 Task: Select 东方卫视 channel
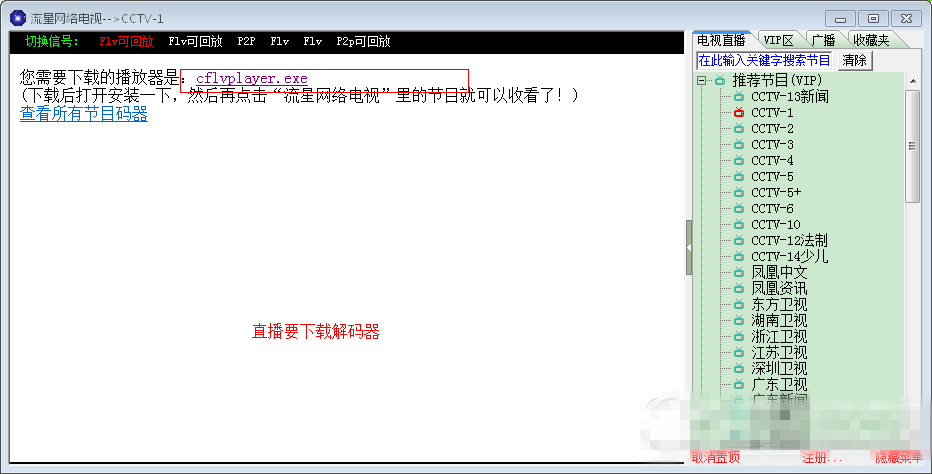pos(779,305)
